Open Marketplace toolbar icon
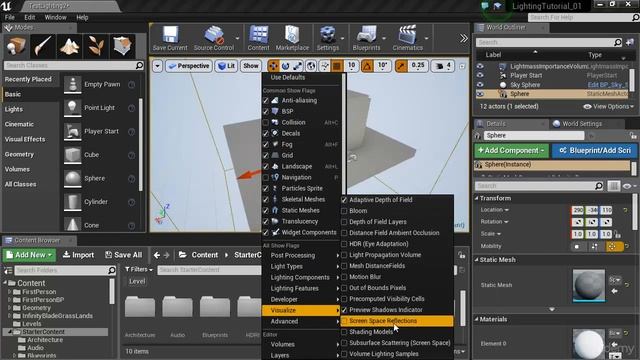The image size is (640, 360). click(x=292, y=38)
